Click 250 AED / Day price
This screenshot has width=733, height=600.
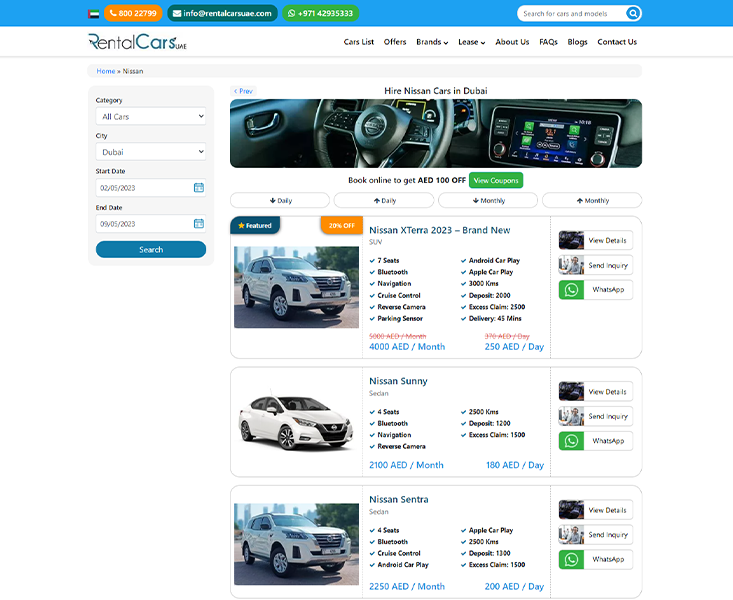pos(514,347)
